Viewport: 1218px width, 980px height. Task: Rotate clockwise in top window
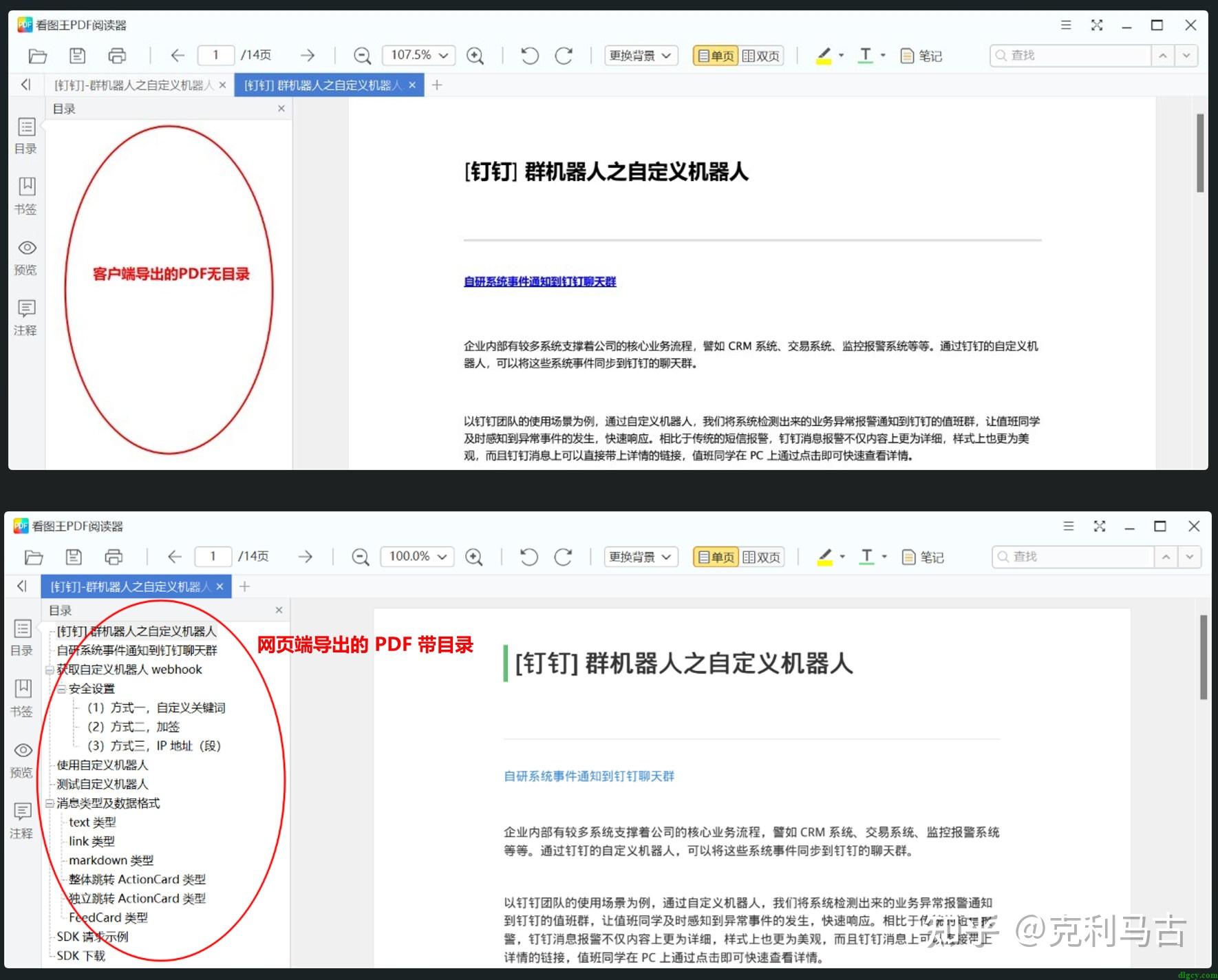[x=564, y=56]
